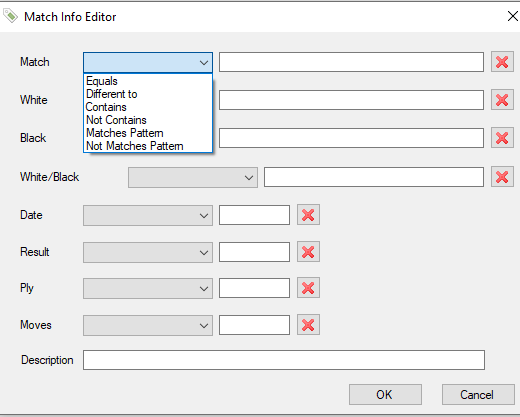520x417 pixels.
Task: Click the Cancel button
Action: 478,395
